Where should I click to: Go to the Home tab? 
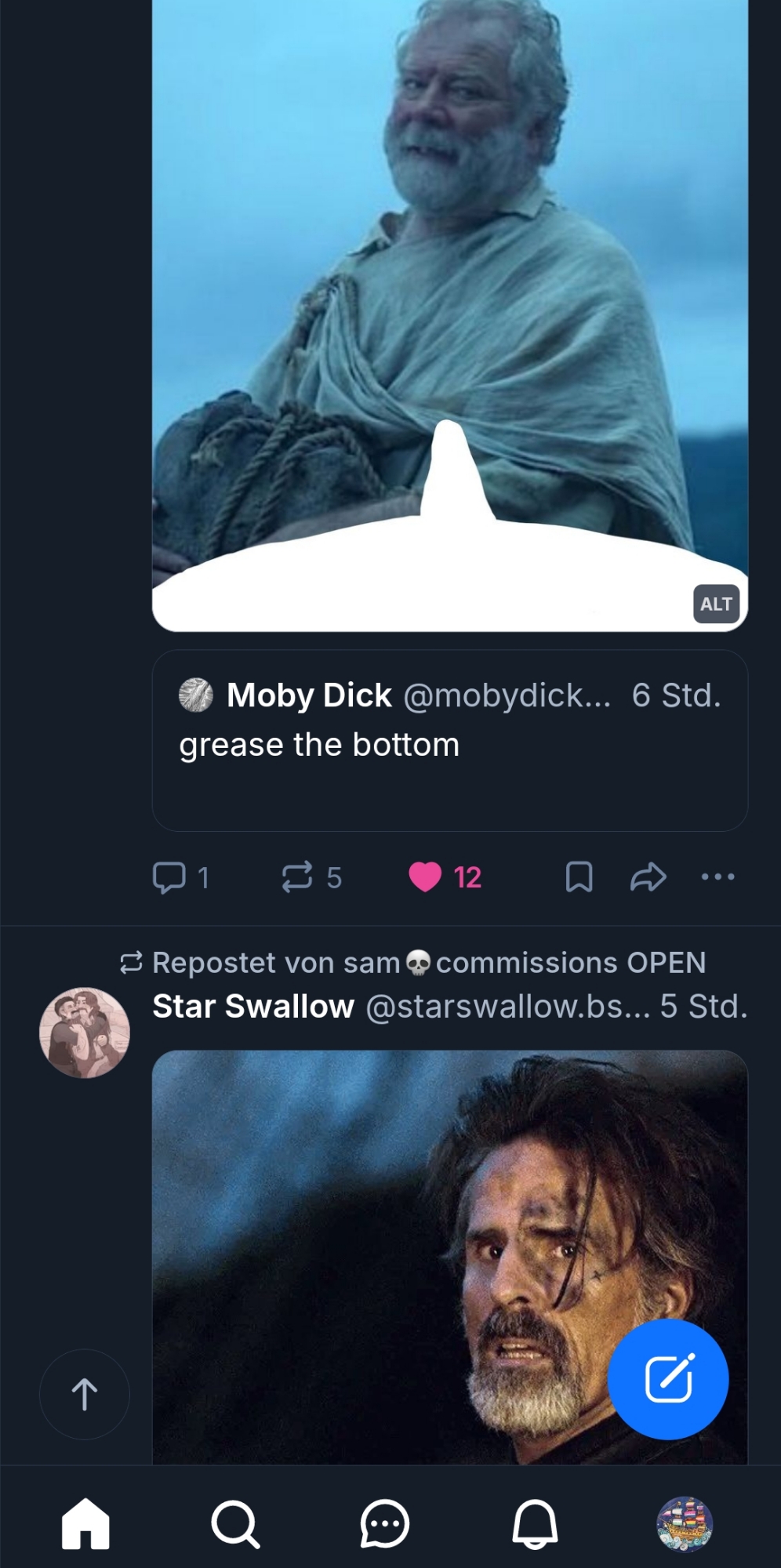click(85, 1524)
